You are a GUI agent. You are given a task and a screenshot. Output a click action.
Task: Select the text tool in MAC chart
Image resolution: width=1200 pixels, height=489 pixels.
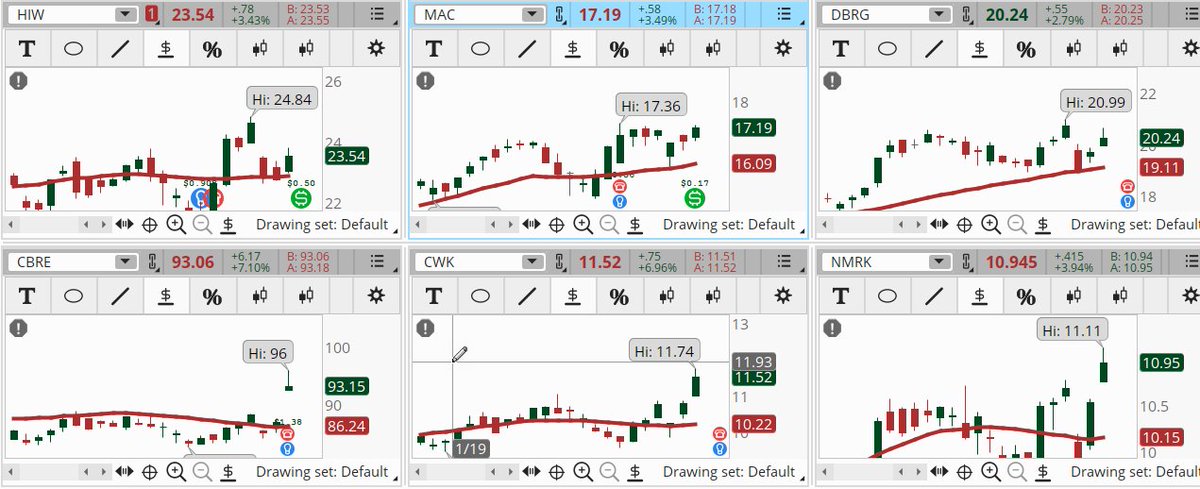[x=433, y=49]
